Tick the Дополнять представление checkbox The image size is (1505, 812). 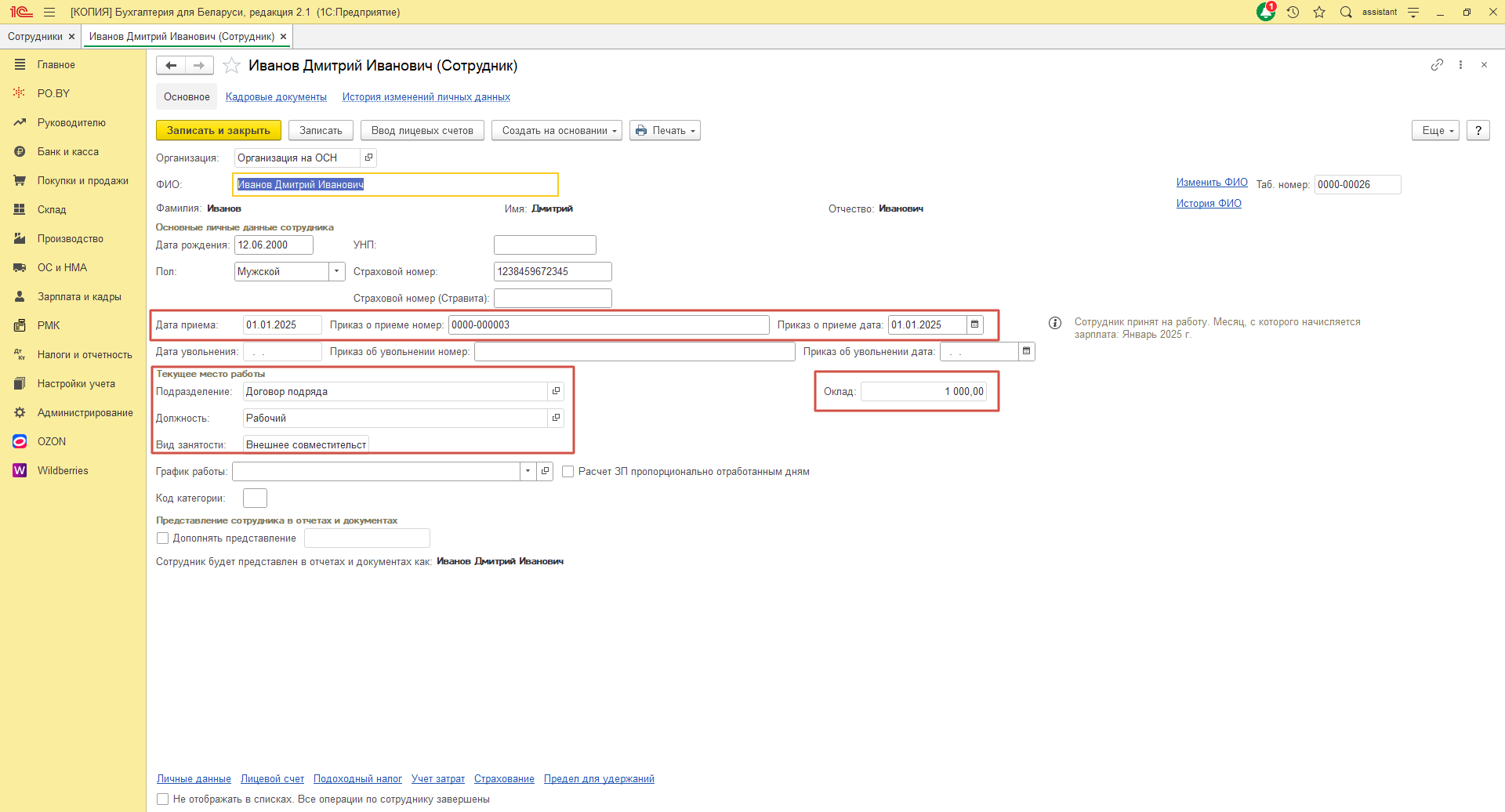coord(163,538)
